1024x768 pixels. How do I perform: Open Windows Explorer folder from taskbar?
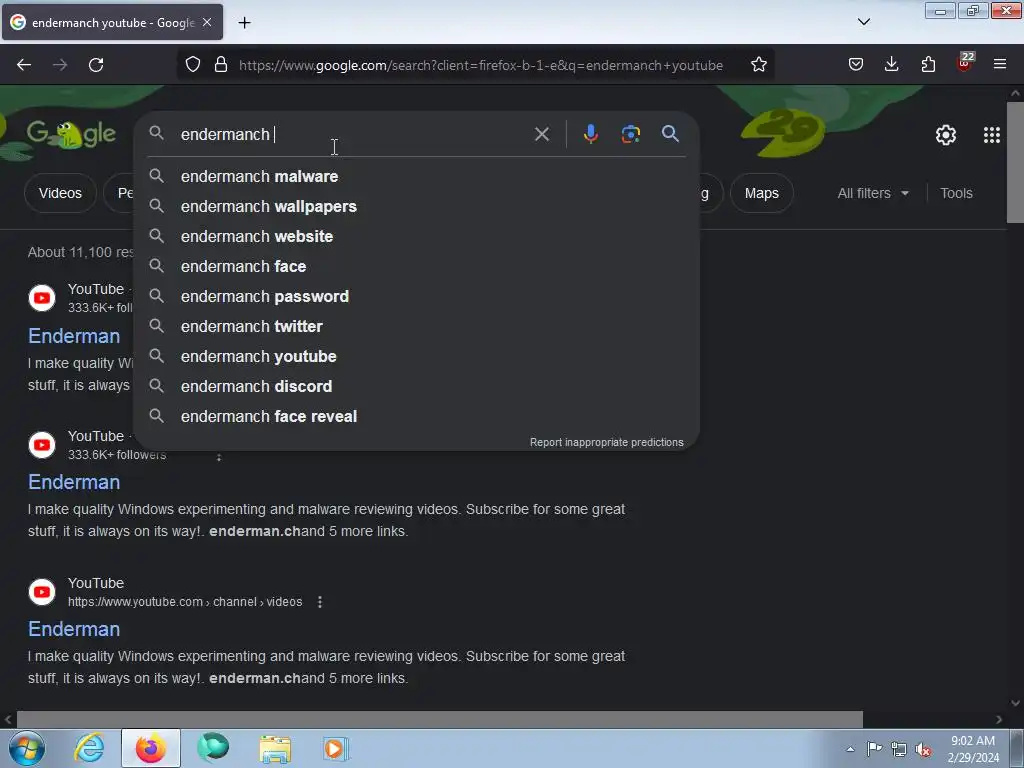tap(275, 748)
